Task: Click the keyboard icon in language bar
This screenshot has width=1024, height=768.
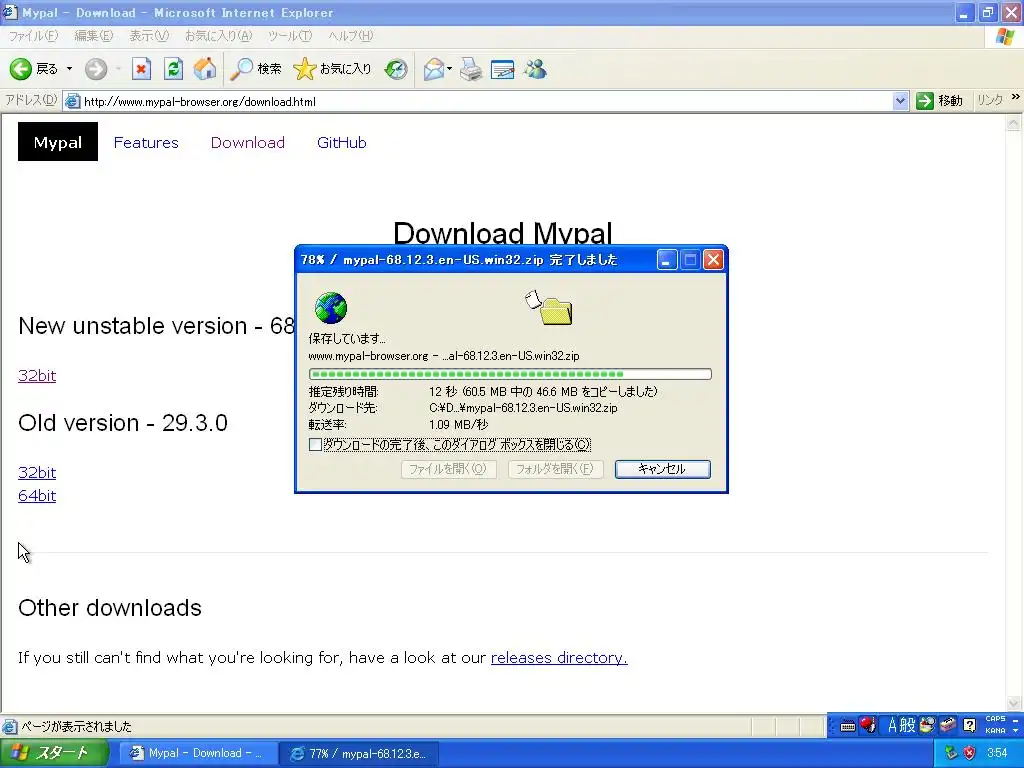Action: pos(848,726)
